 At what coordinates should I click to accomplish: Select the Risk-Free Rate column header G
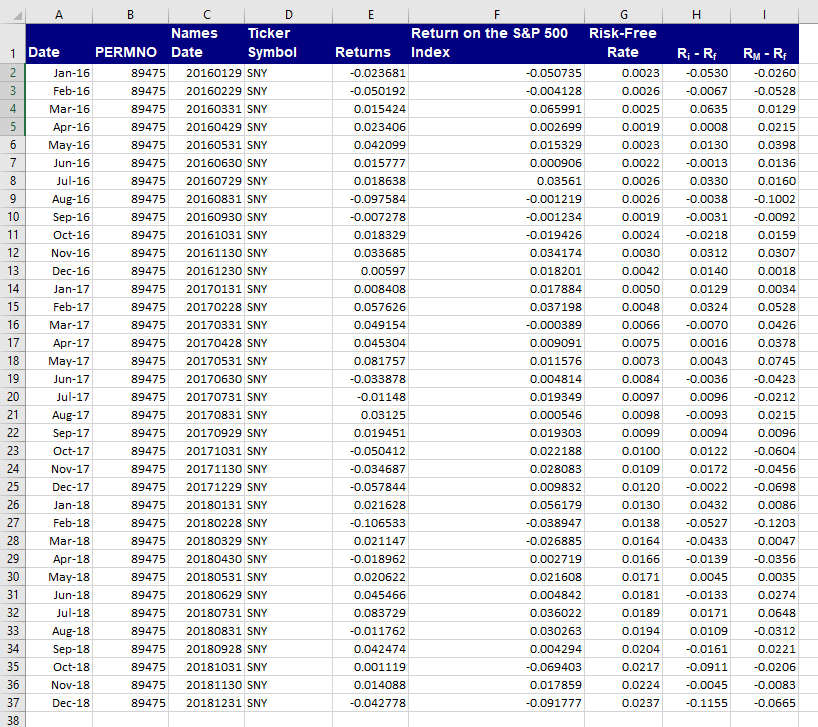[623, 14]
